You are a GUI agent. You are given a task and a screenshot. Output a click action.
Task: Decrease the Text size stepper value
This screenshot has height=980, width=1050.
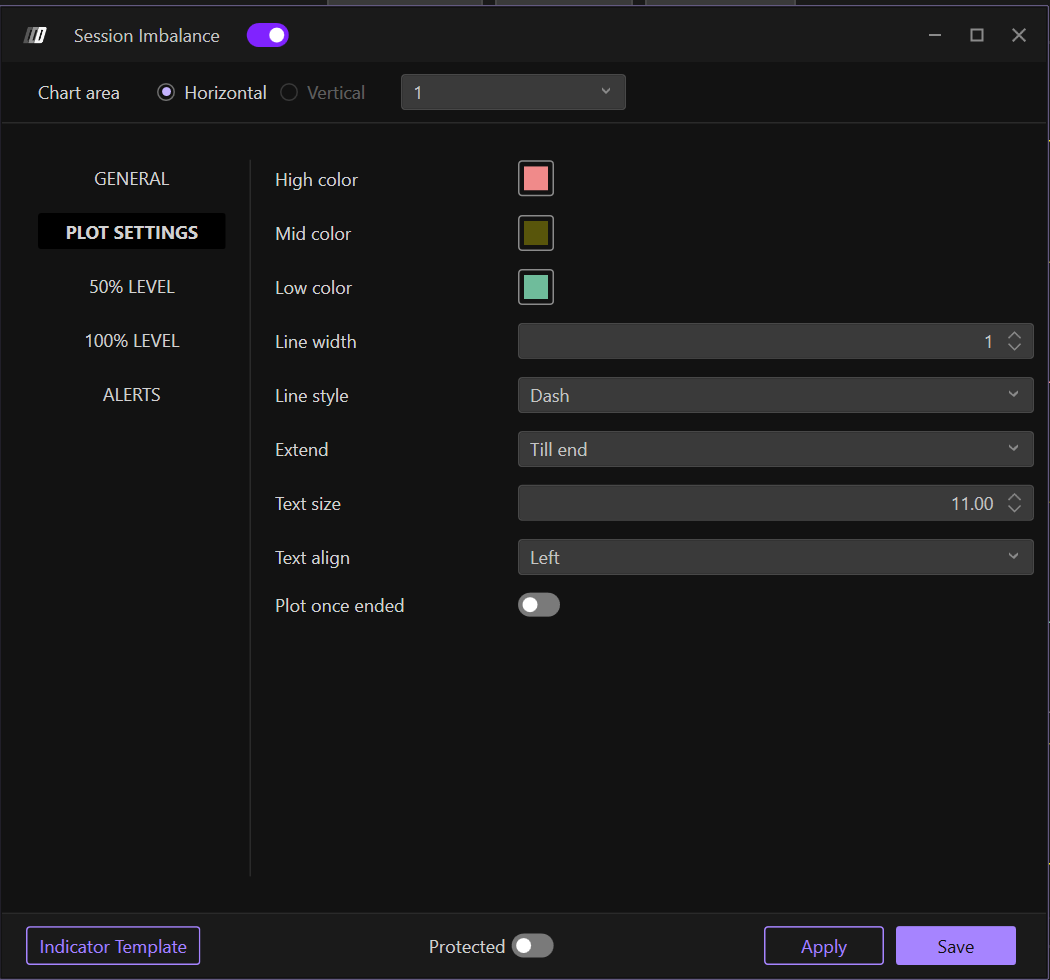(1014, 510)
